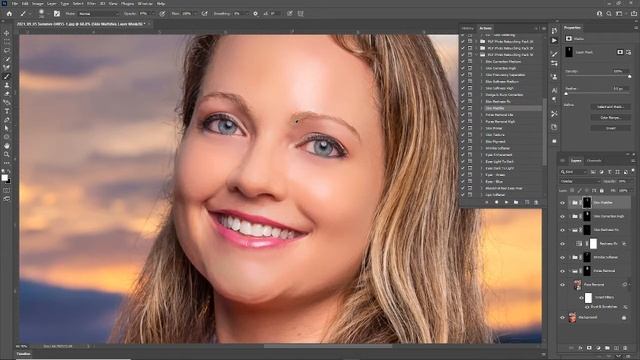The image size is (640, 360).
Task: Expand the Skin Mattifier layer group
Action: (570, 203)
